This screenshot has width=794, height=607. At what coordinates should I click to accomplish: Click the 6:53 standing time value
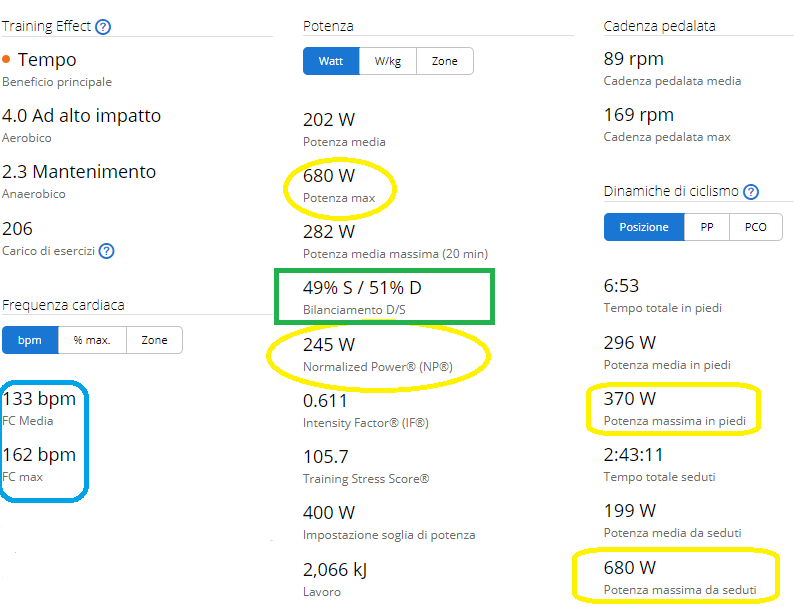point(621,286)
